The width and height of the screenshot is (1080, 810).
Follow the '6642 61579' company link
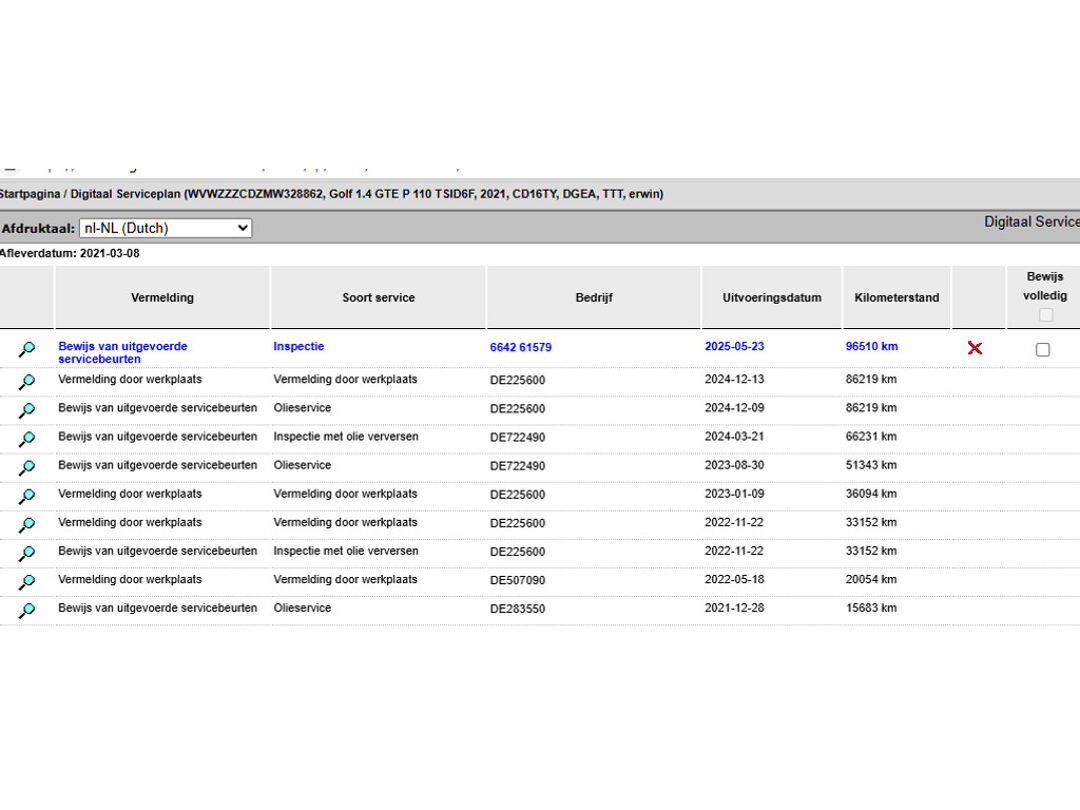point(521,347)
